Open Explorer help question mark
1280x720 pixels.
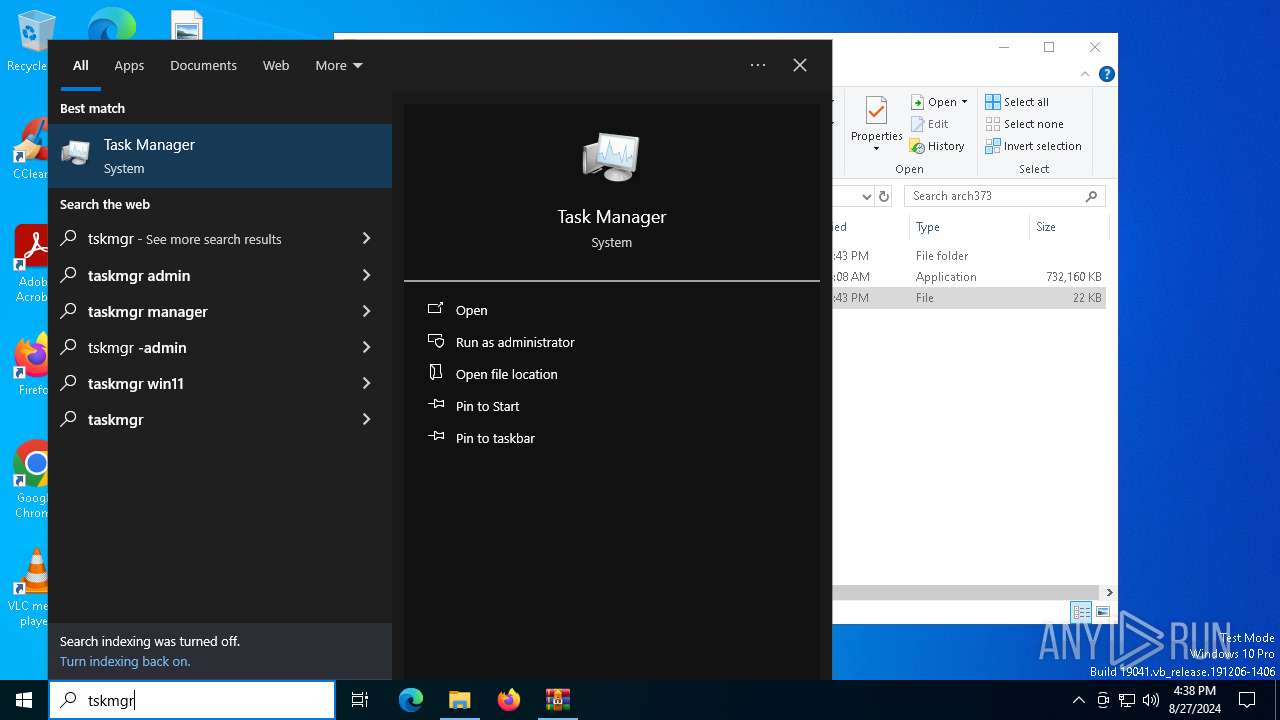point(1106,74)
